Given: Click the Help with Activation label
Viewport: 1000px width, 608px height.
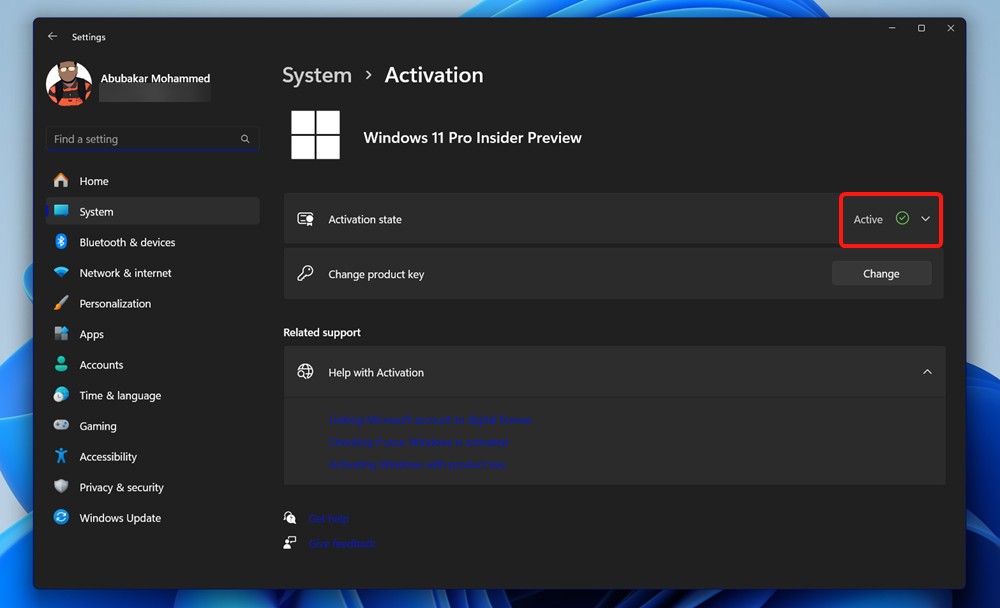Looking at the screenshot, I should 376,373.
